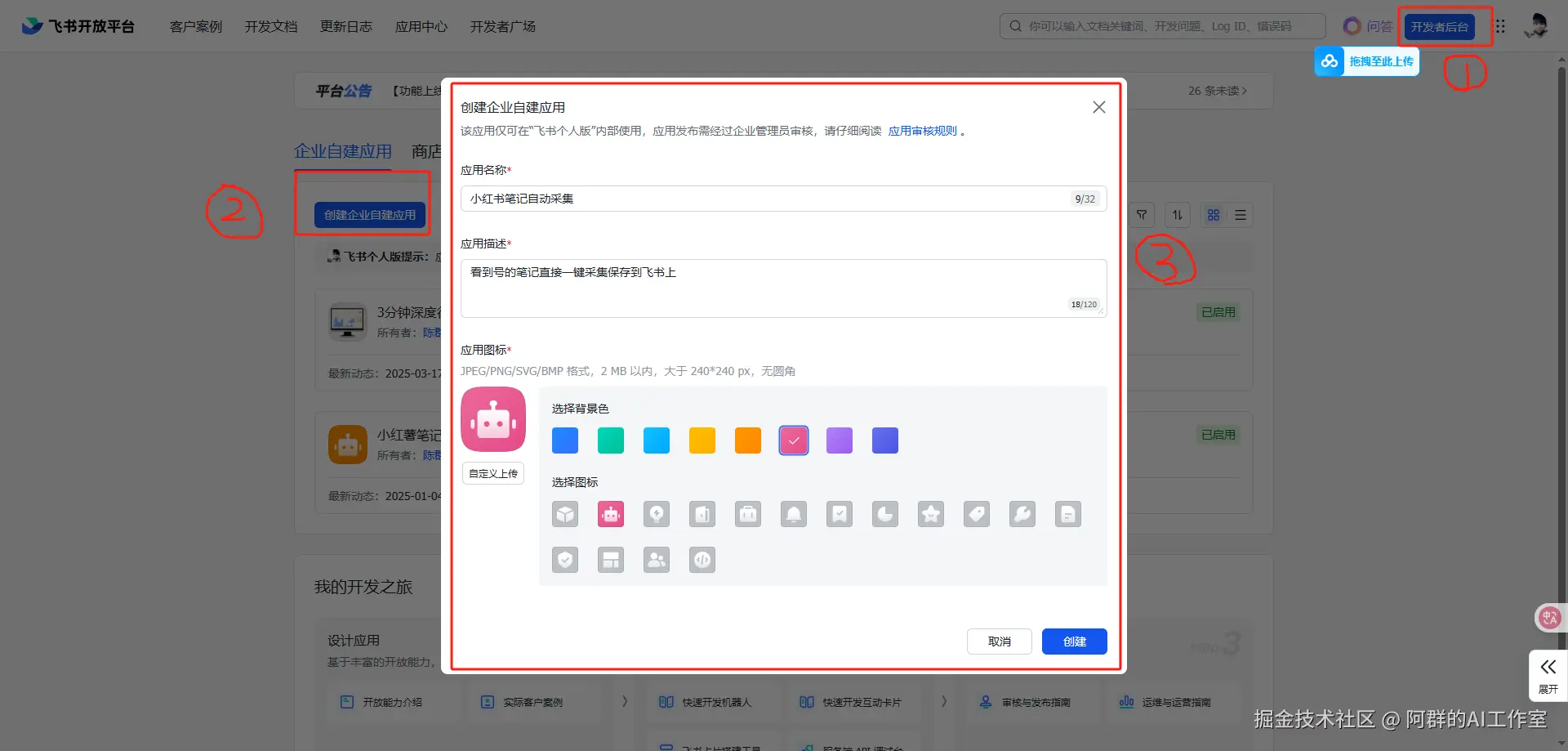Switch to list view icon
1568x751 pixels.
pos(1241,215)
